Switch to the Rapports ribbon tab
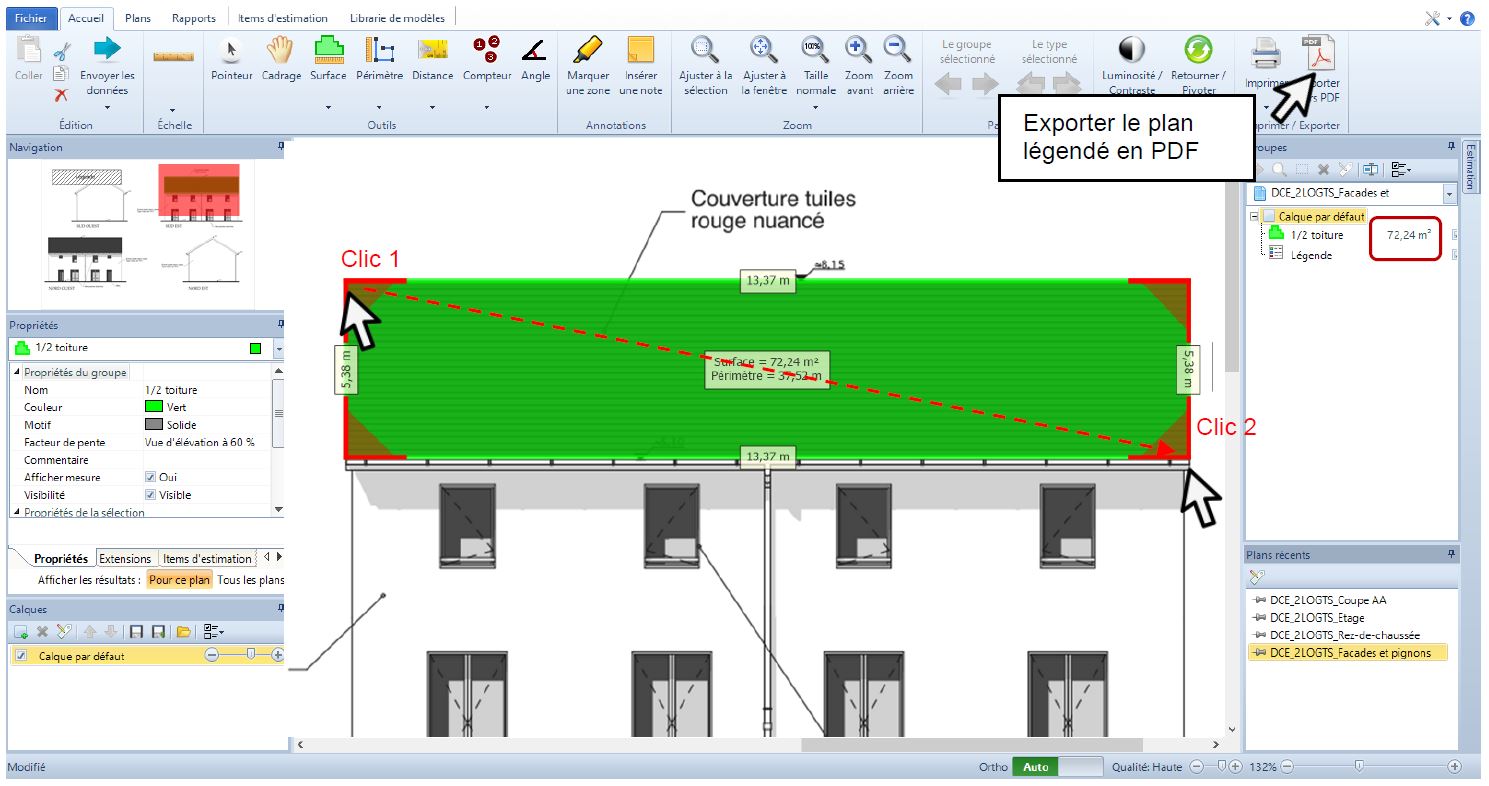 click(x=193, y=18)
